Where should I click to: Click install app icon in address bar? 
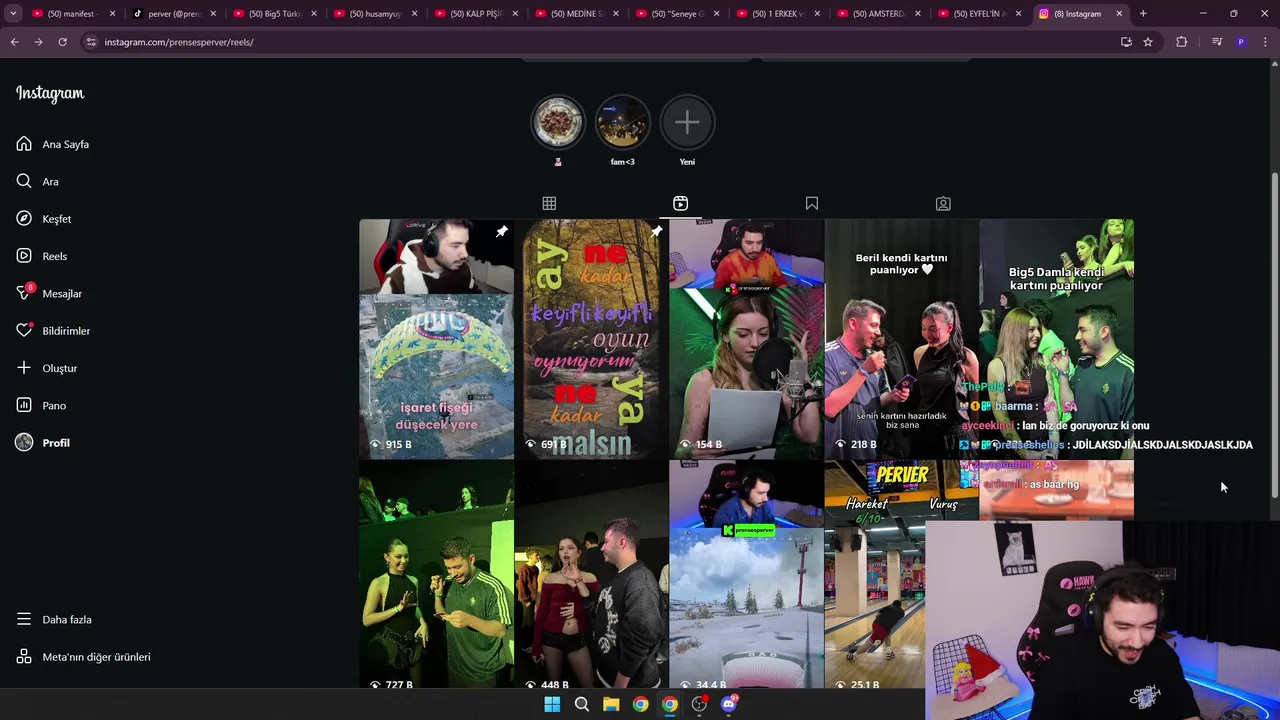click(x=1126, y=42)
